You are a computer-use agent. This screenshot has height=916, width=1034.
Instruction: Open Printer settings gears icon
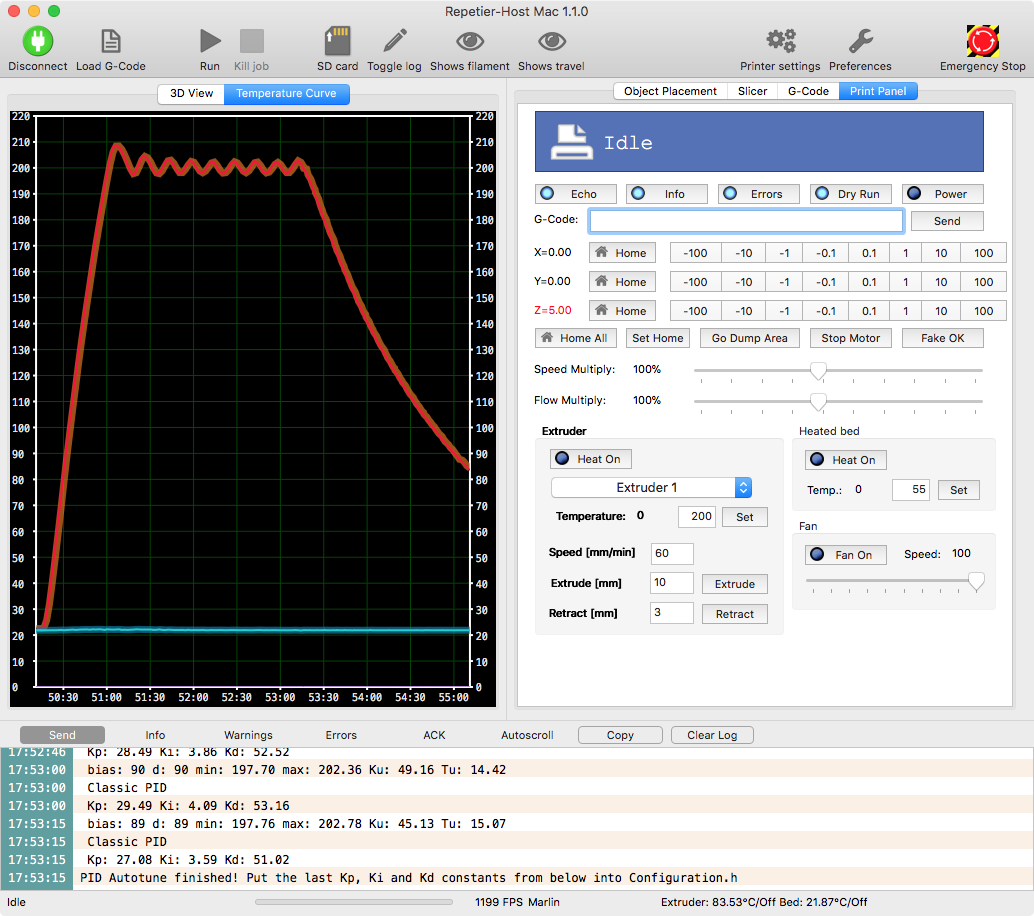[780, 41]
